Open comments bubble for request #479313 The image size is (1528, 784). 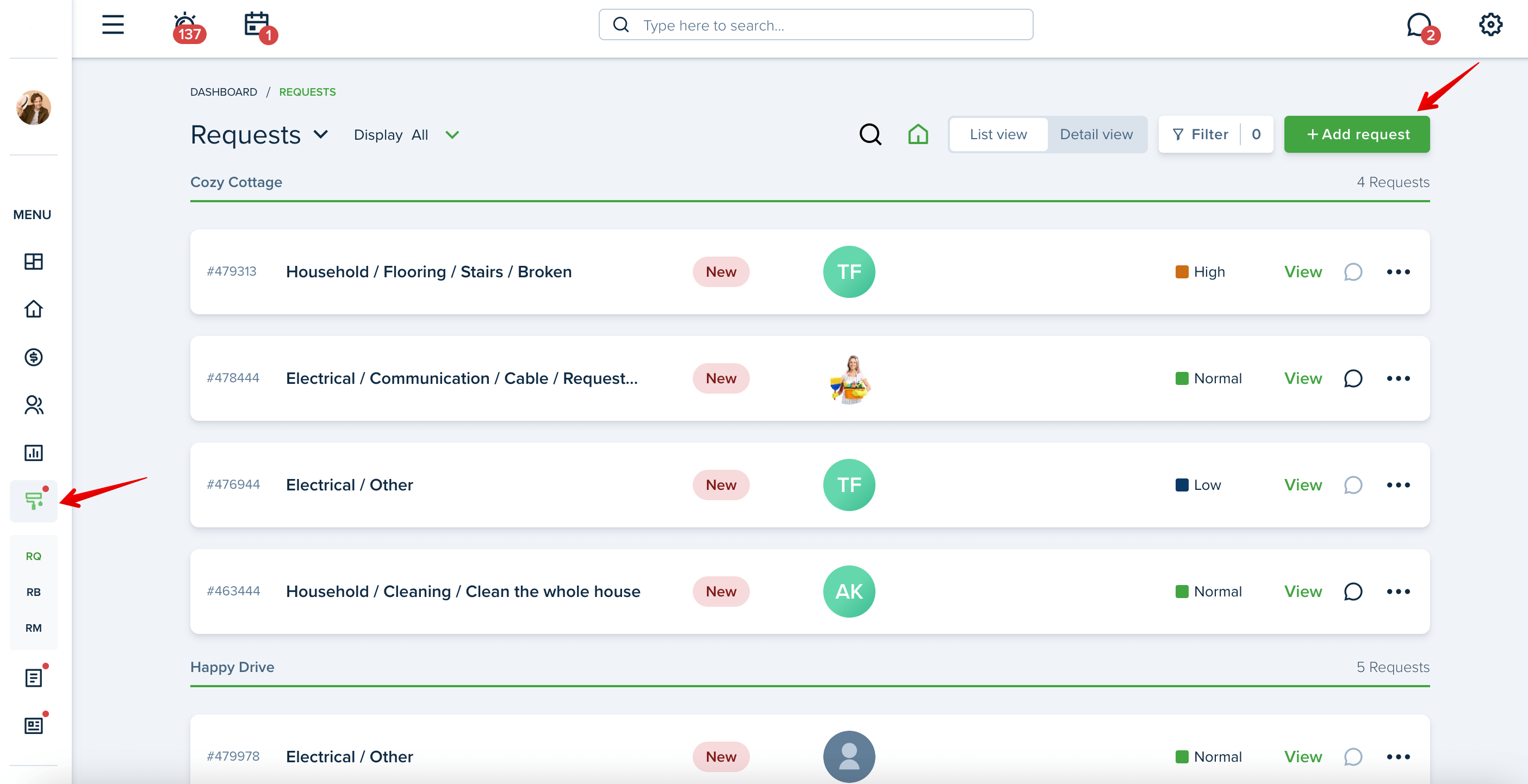click(x=1352, y=272)
